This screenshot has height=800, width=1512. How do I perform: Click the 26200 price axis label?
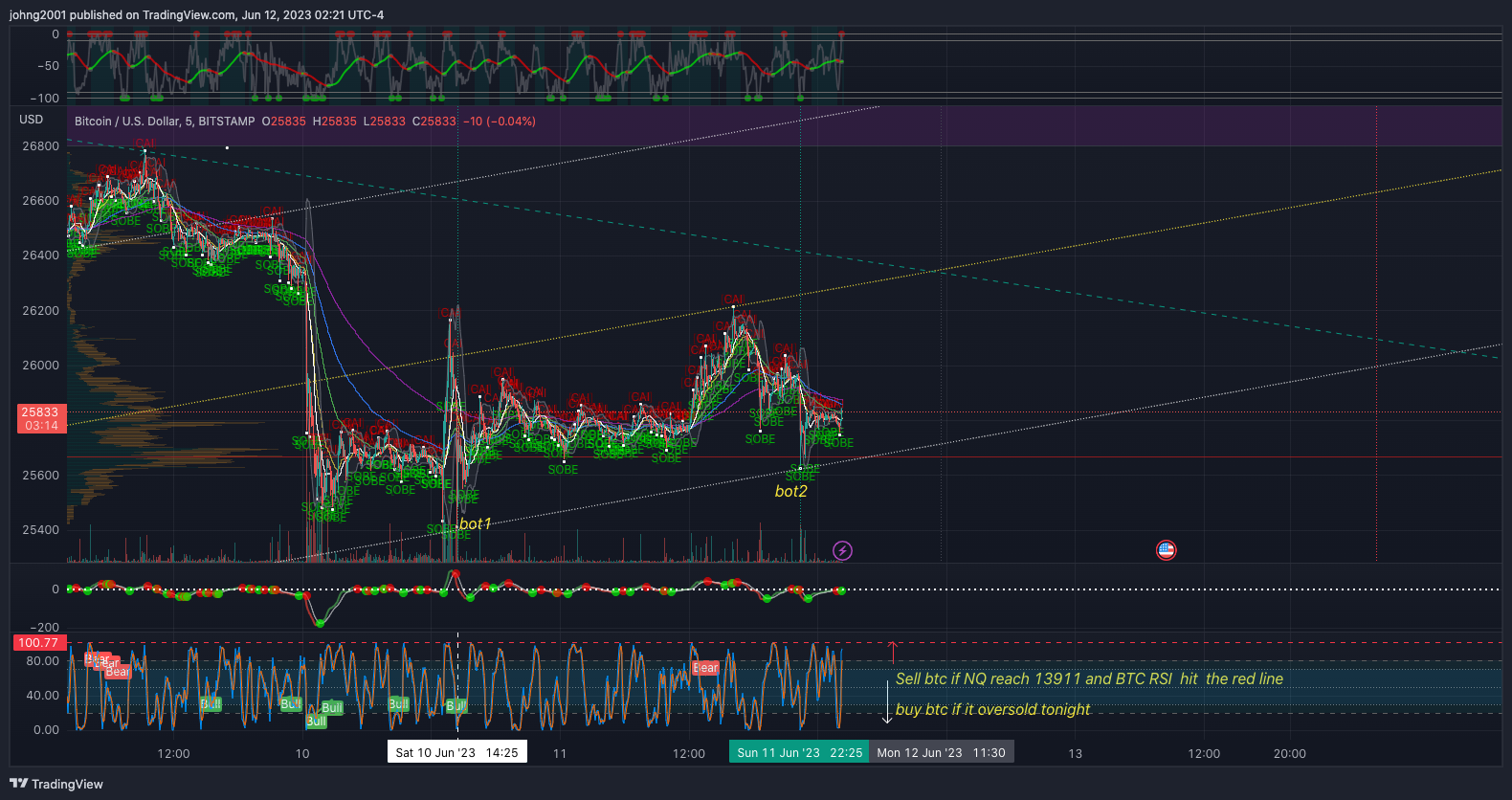pos(40,311)
